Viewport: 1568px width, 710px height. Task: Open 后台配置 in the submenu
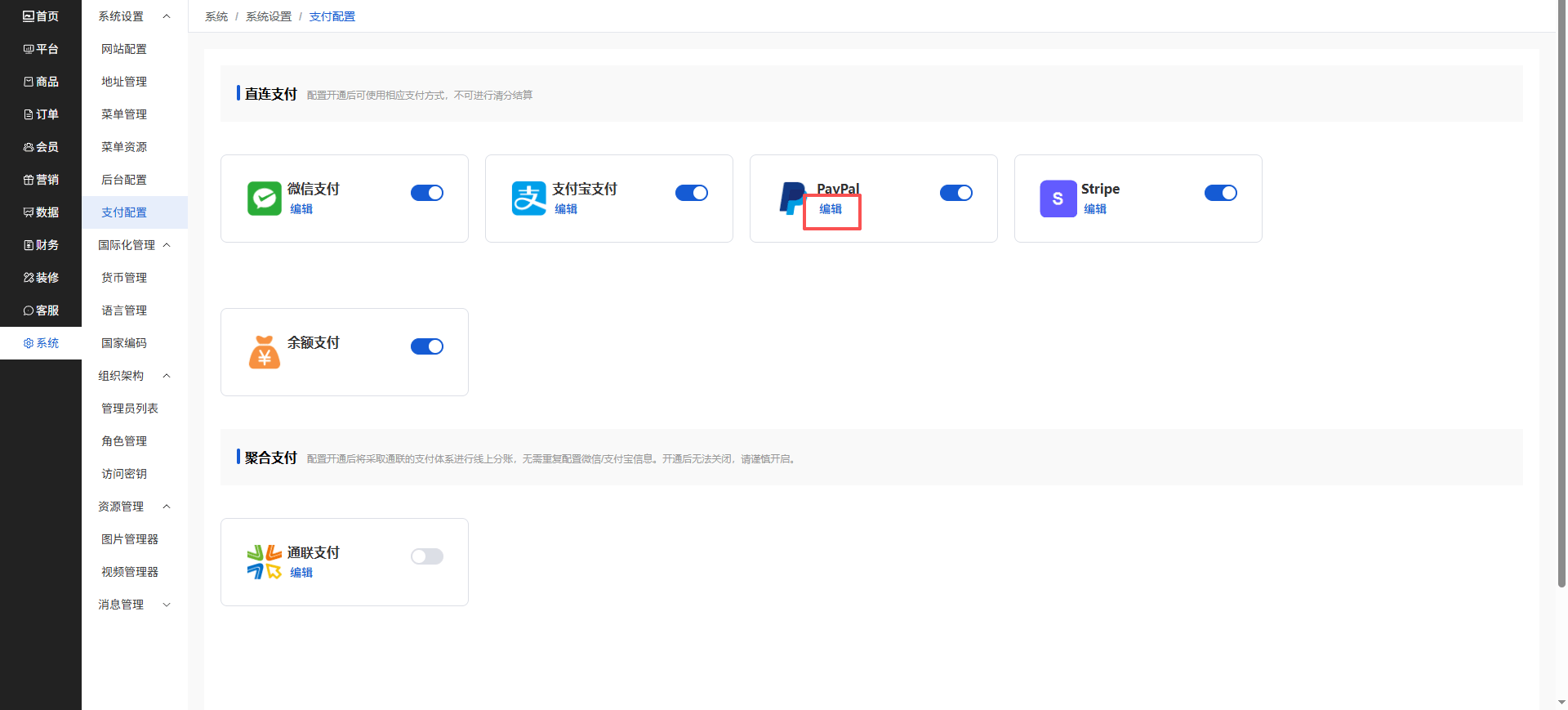[x=135, y=180]
